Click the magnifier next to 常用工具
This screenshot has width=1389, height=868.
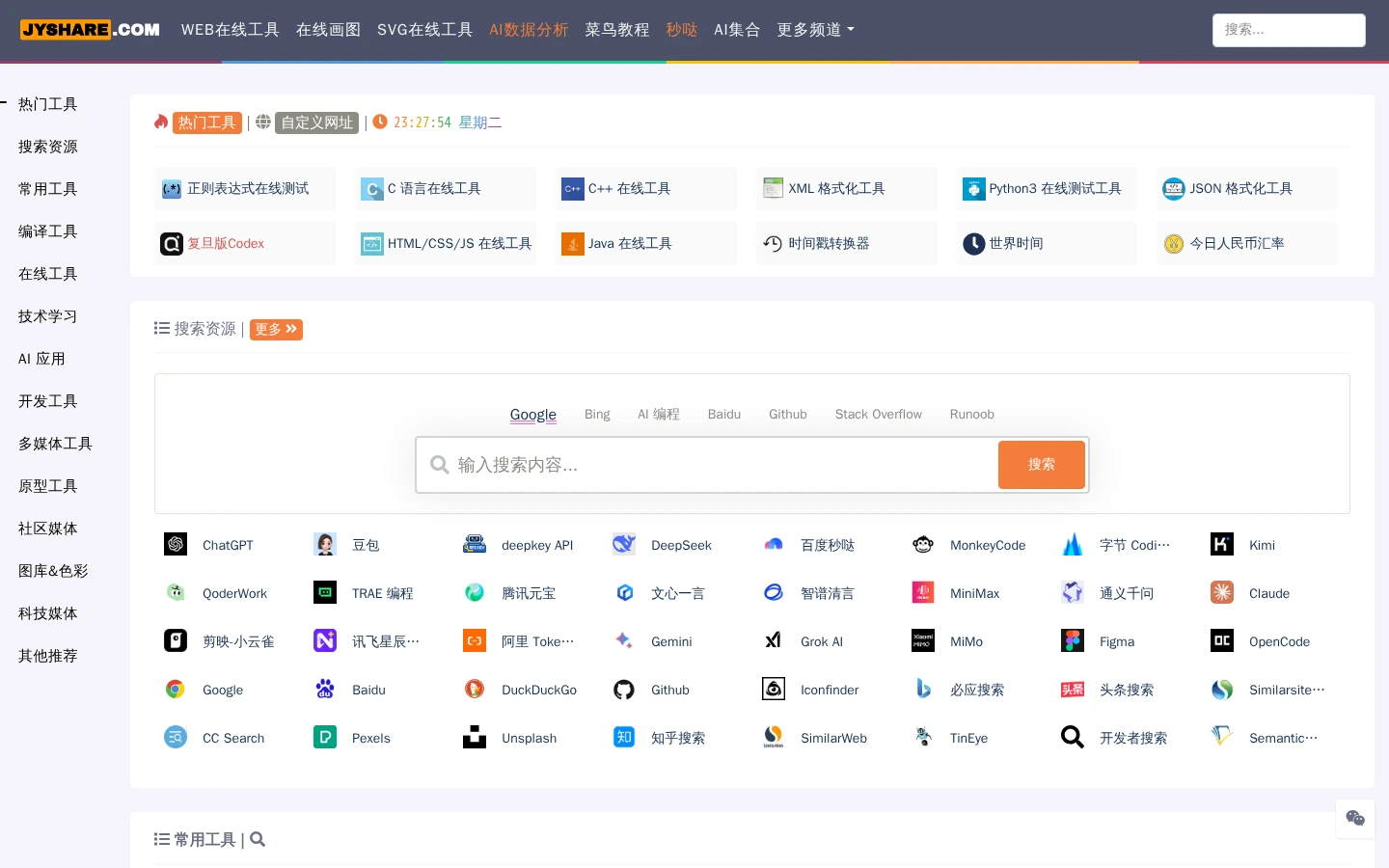[258, 840]
